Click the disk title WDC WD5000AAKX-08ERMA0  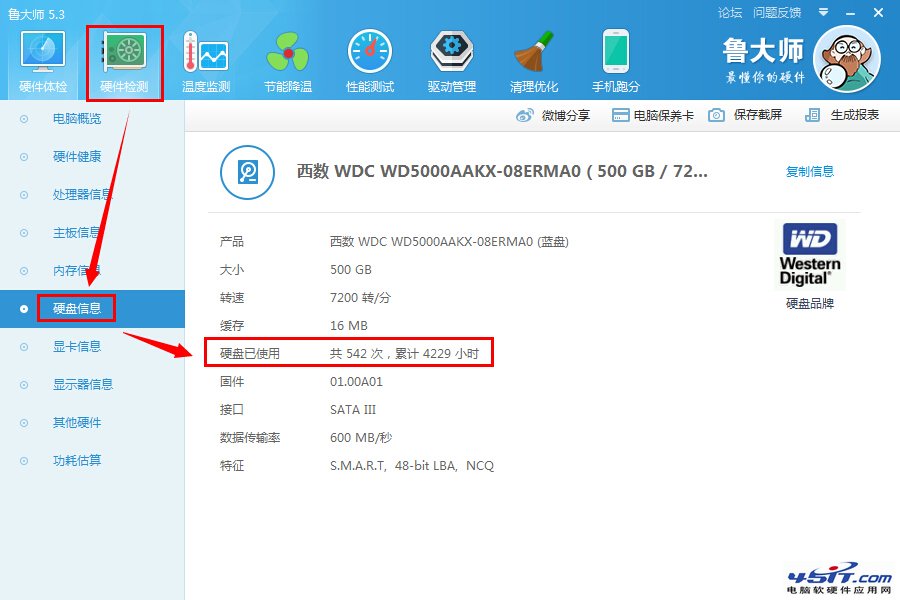502,171
